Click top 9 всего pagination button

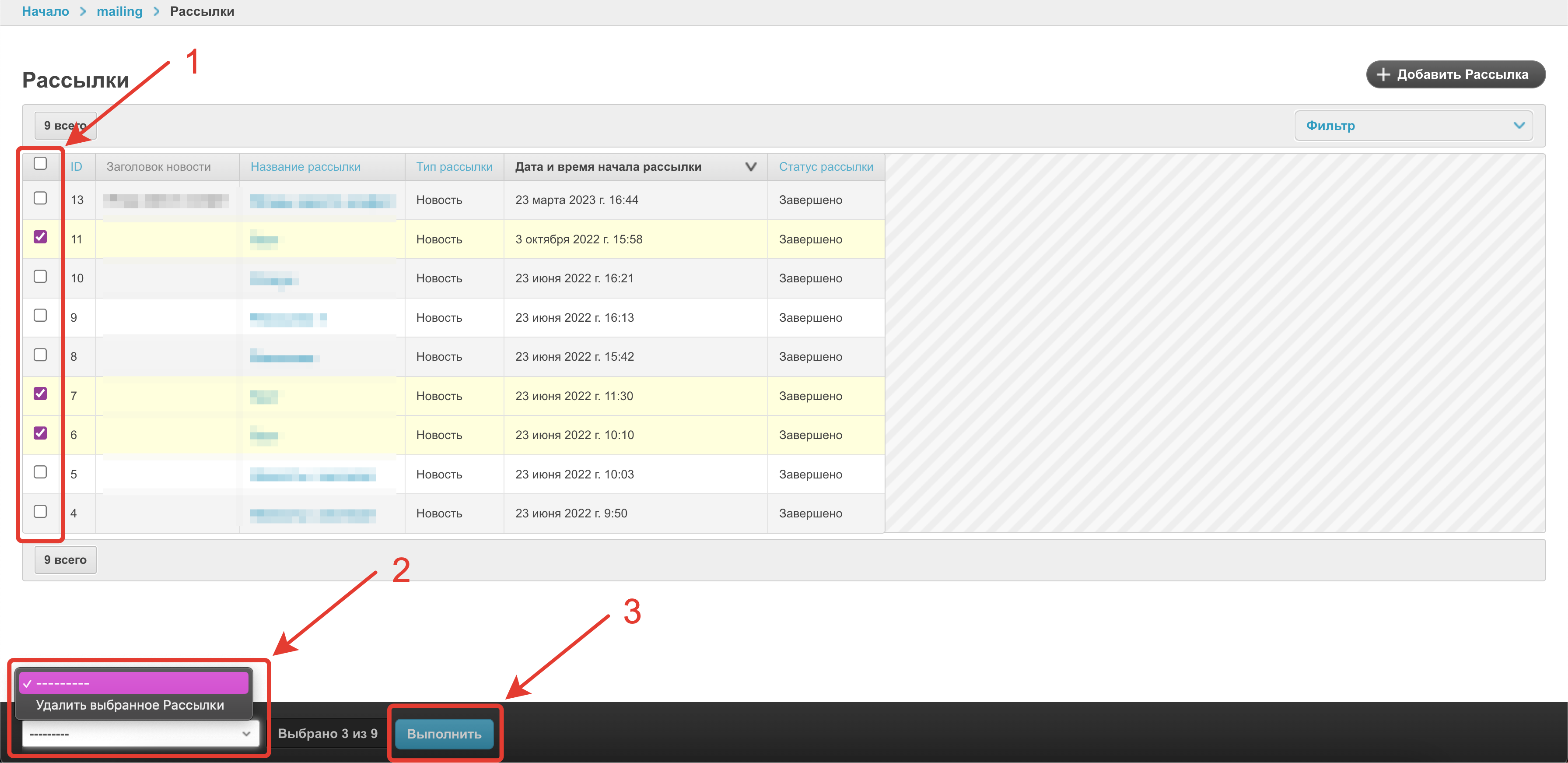[x=65, y=126]
